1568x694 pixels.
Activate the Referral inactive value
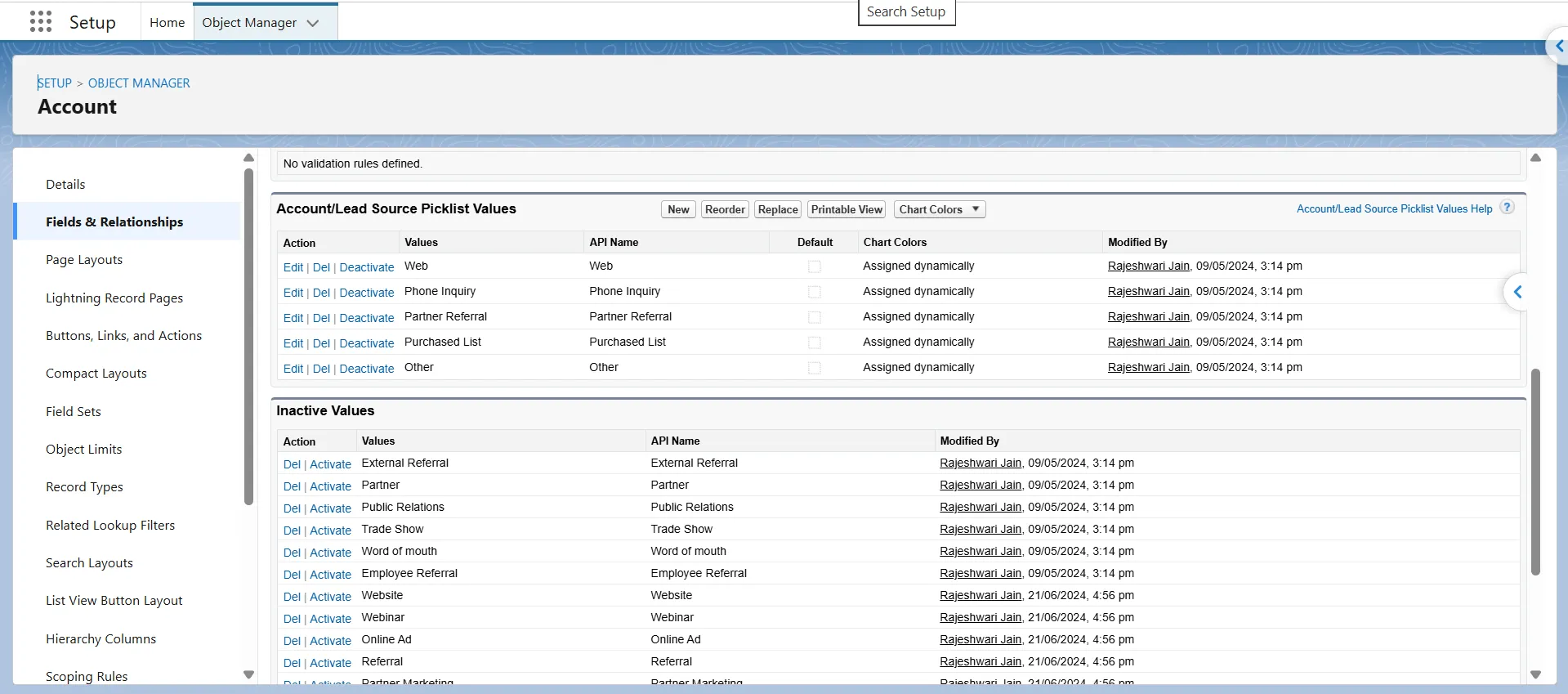pos(330,663)
